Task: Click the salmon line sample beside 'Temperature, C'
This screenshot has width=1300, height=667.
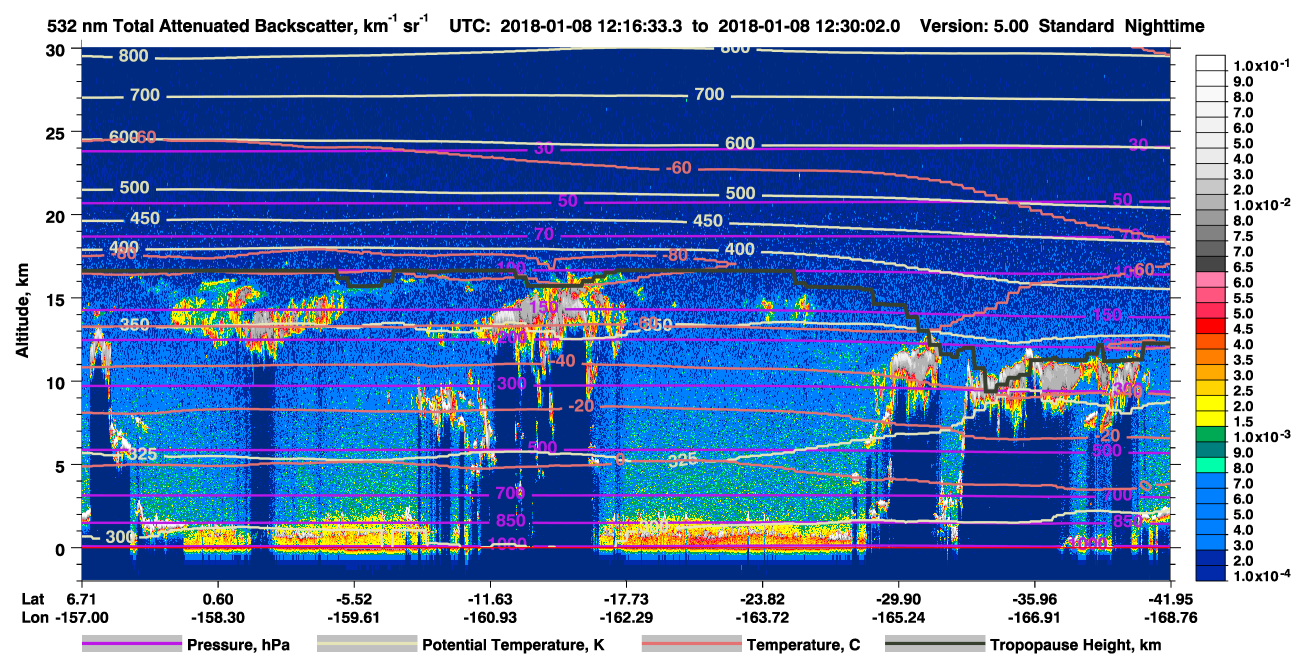Action: click(690, 645)
